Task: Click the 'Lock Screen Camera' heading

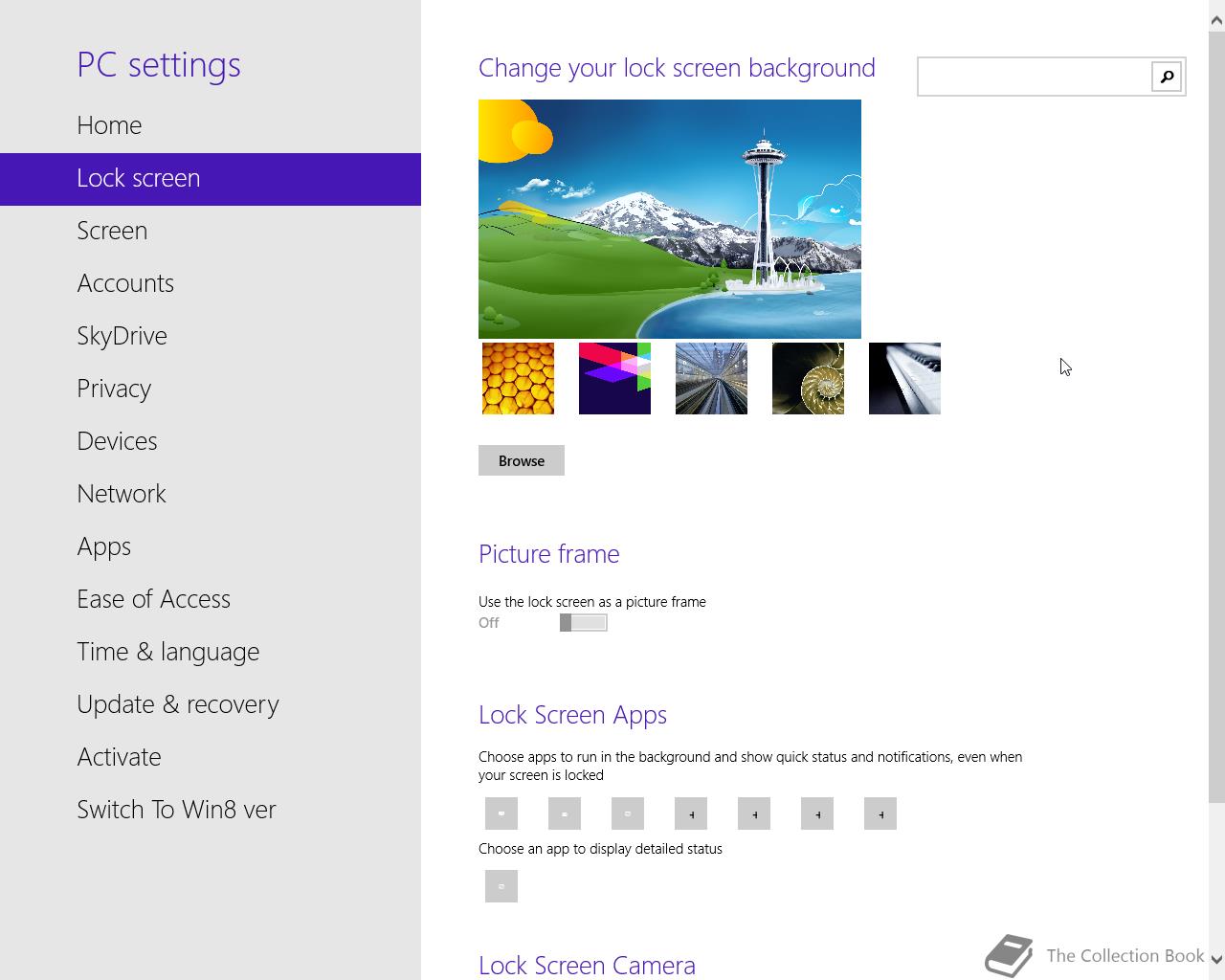Action: pyautogui.click(x=587, y=965)
